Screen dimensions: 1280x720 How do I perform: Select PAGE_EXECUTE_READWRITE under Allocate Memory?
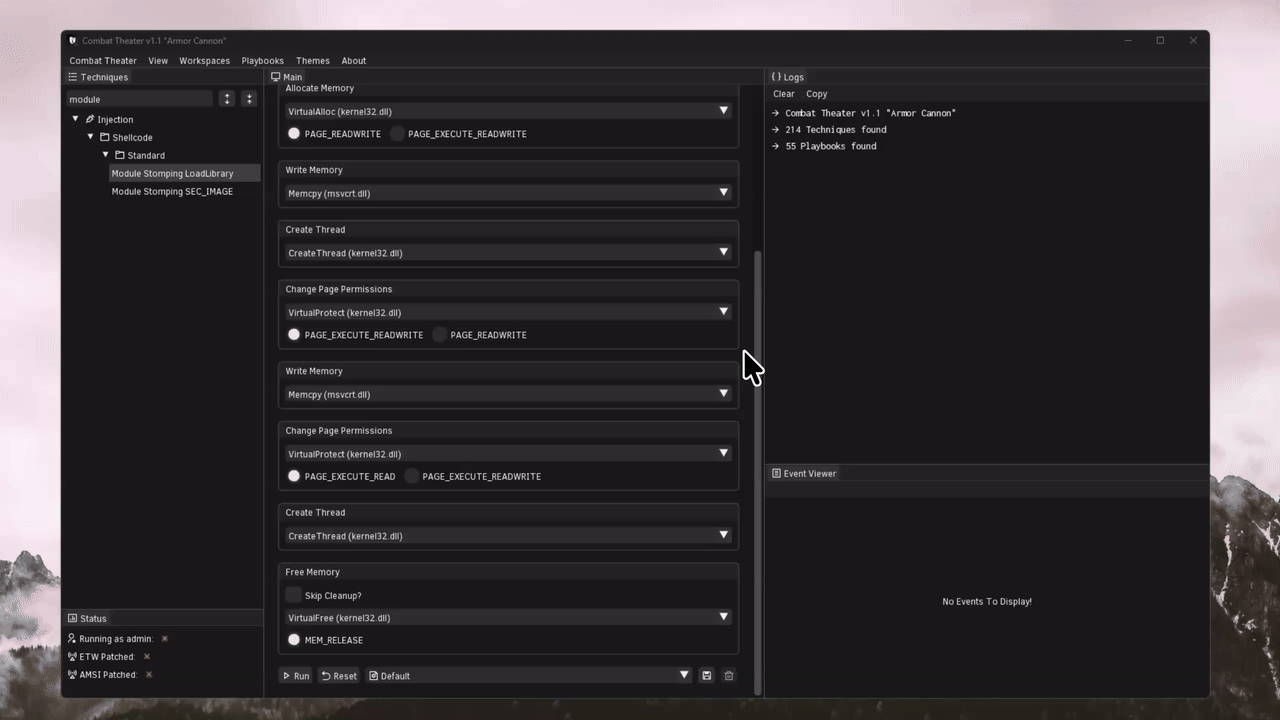(x=398, y=133)
